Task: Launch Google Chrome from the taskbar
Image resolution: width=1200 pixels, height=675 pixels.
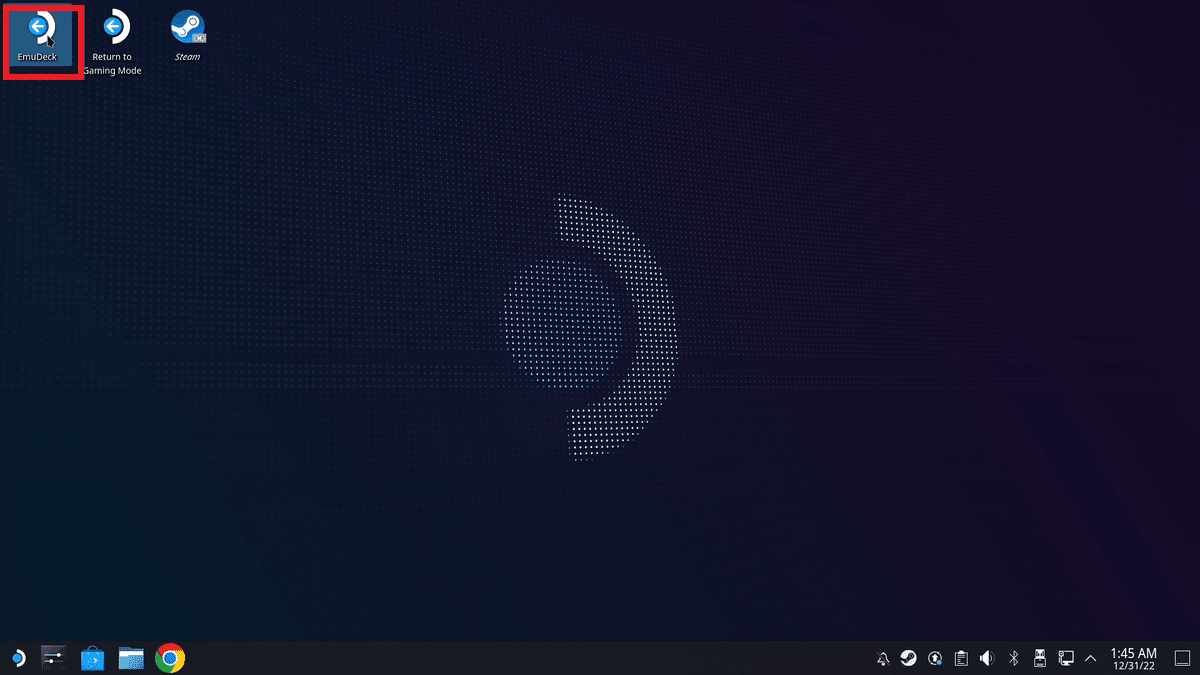Action: pyautogui.click(x=170, y=658)
